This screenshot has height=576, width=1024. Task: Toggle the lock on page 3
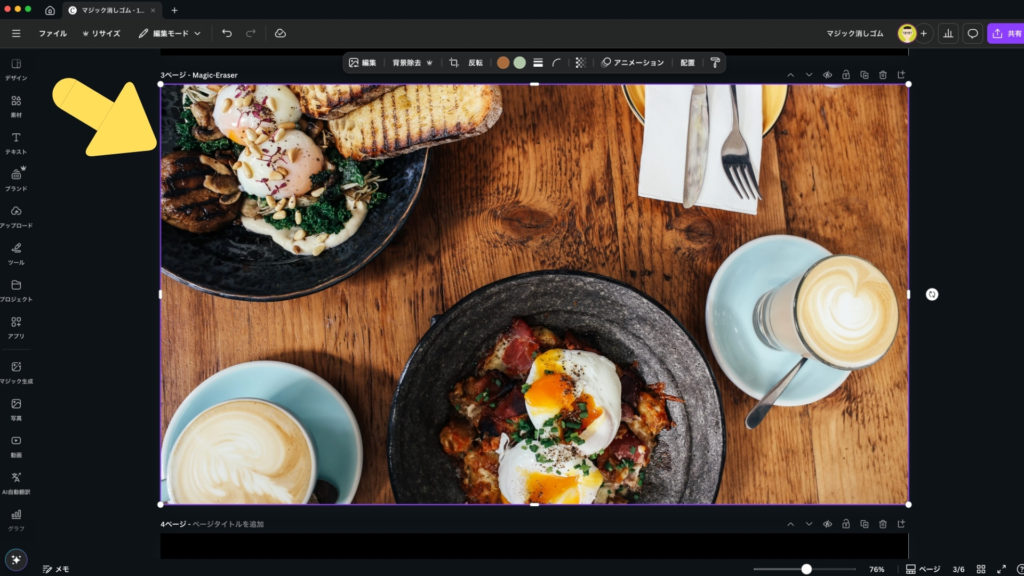[x=846, y=75]
